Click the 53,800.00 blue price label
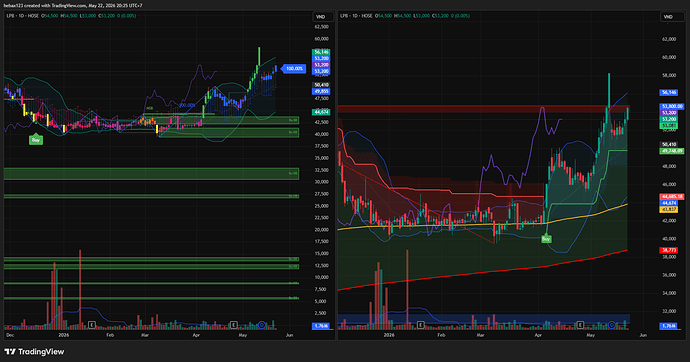This screenshot has height=362, width=690. click(672, 106)
